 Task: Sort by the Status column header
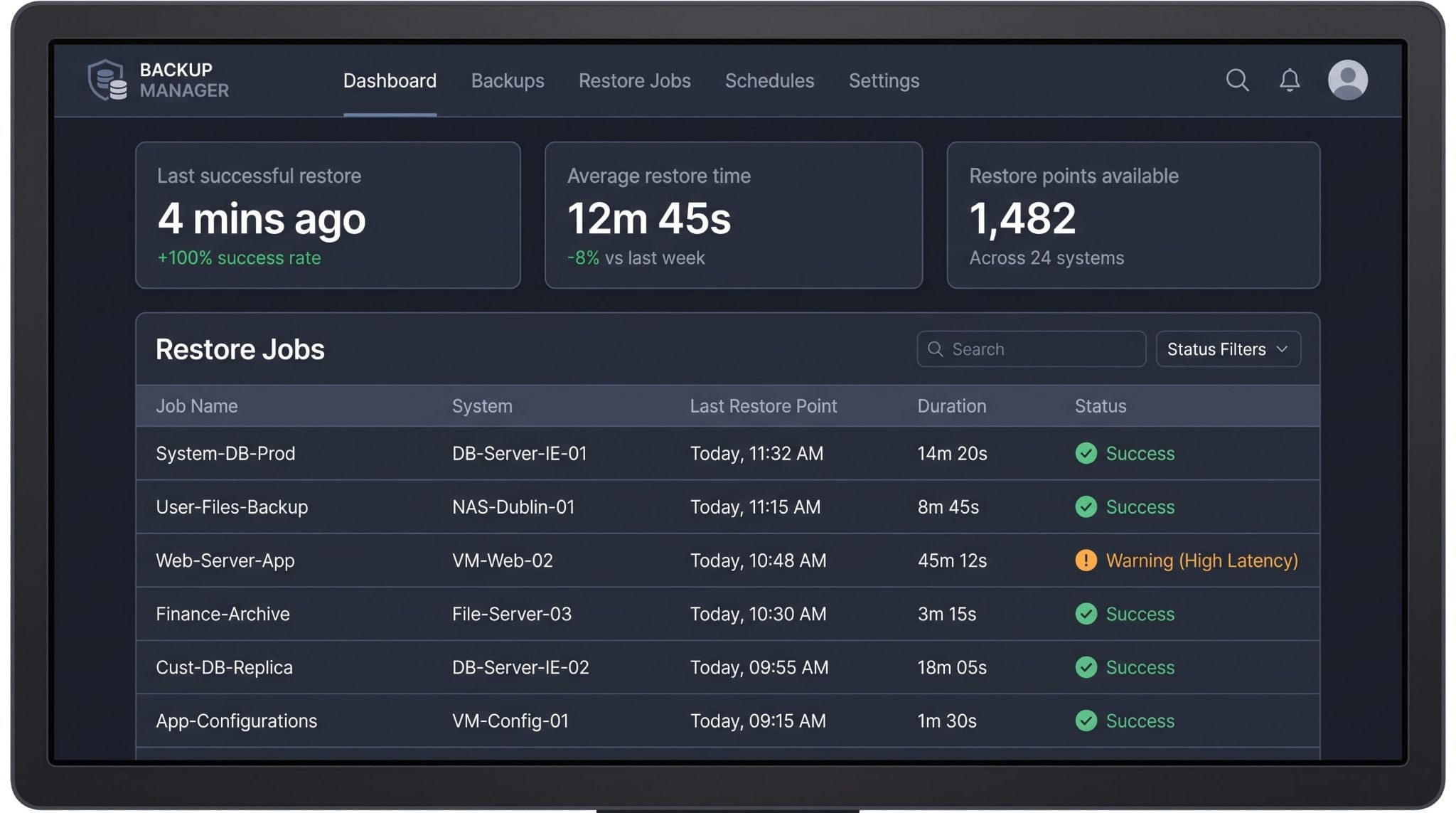pos(1101,406)
